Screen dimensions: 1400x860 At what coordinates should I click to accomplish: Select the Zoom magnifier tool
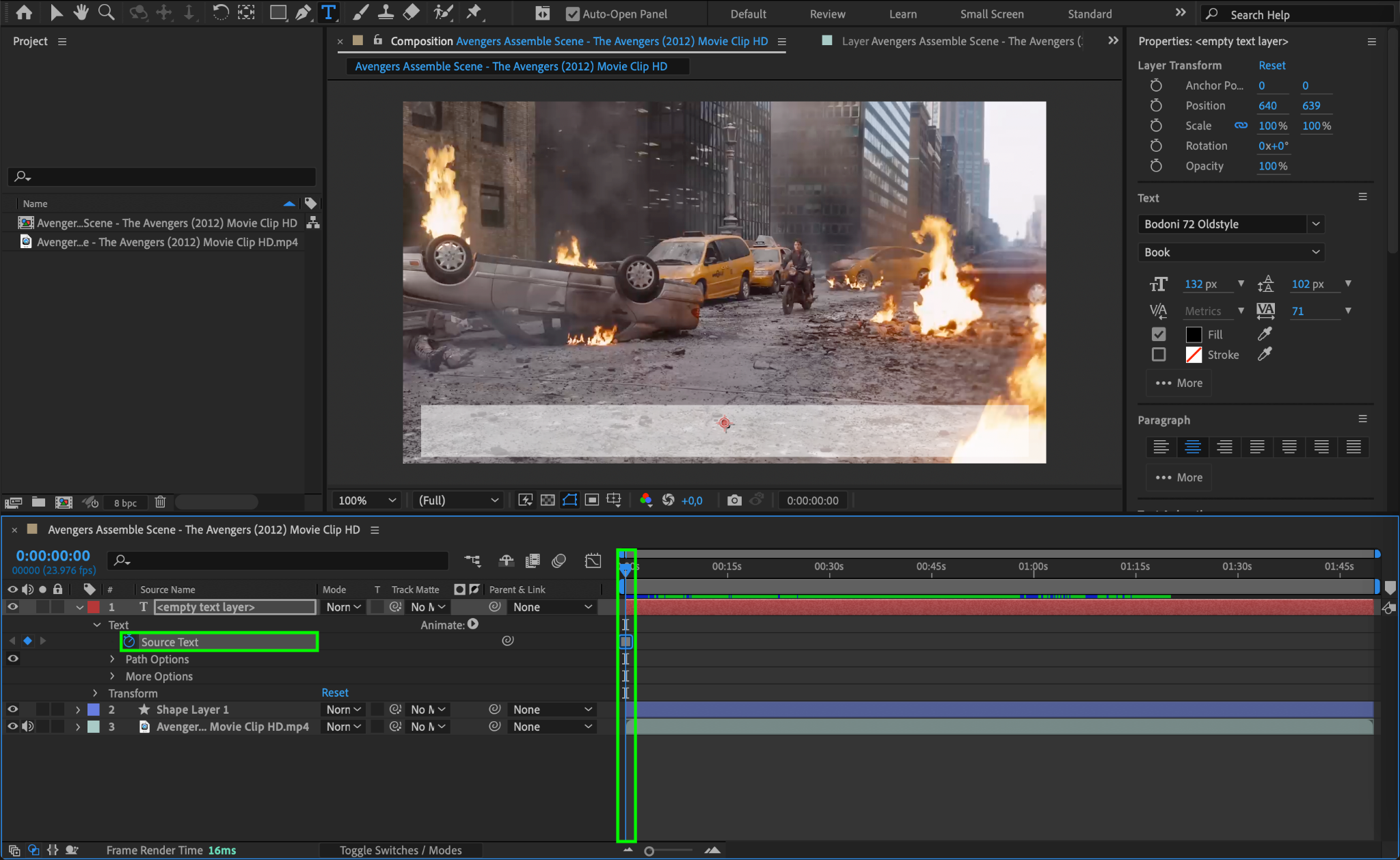pos(106,12)
